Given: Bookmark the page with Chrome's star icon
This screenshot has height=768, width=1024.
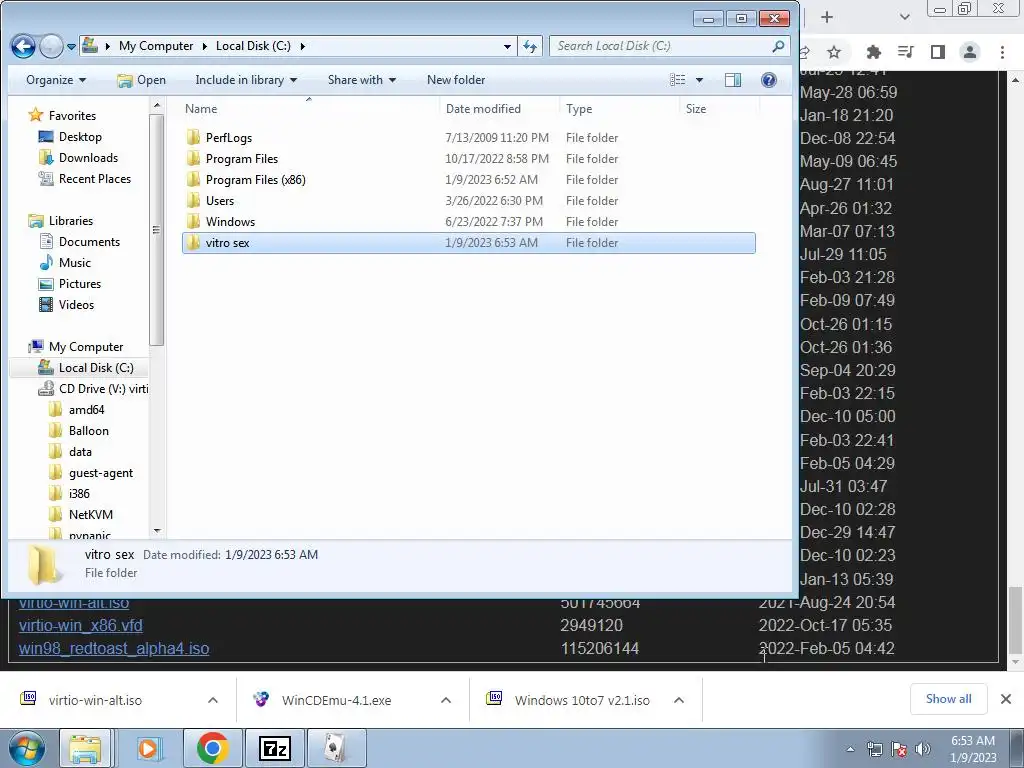Looking at the screenshot, I should tap(834, 52).
